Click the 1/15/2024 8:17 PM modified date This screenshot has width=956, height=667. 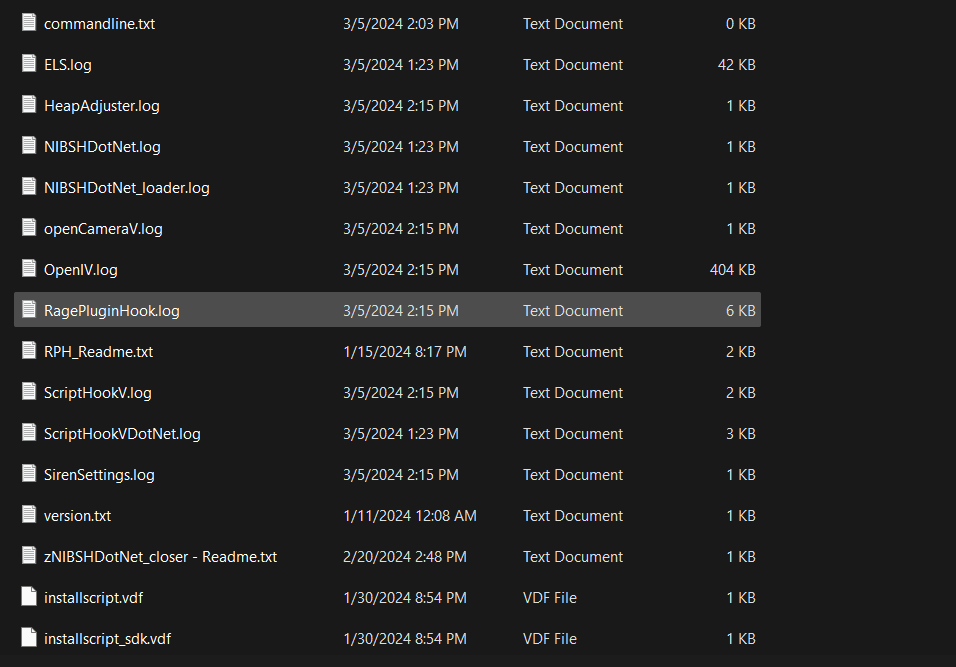tap(404, 352)
